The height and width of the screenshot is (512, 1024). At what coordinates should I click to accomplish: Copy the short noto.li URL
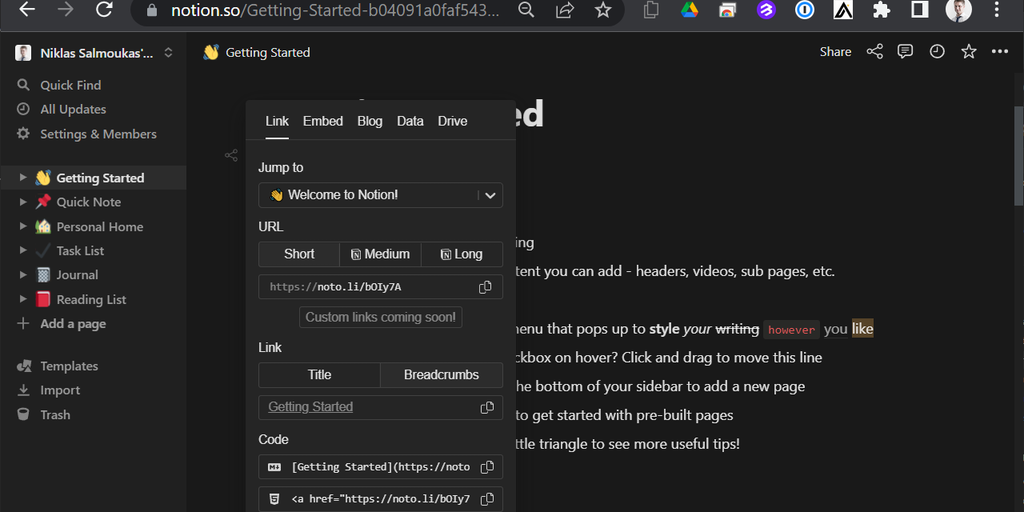point(485,287)
